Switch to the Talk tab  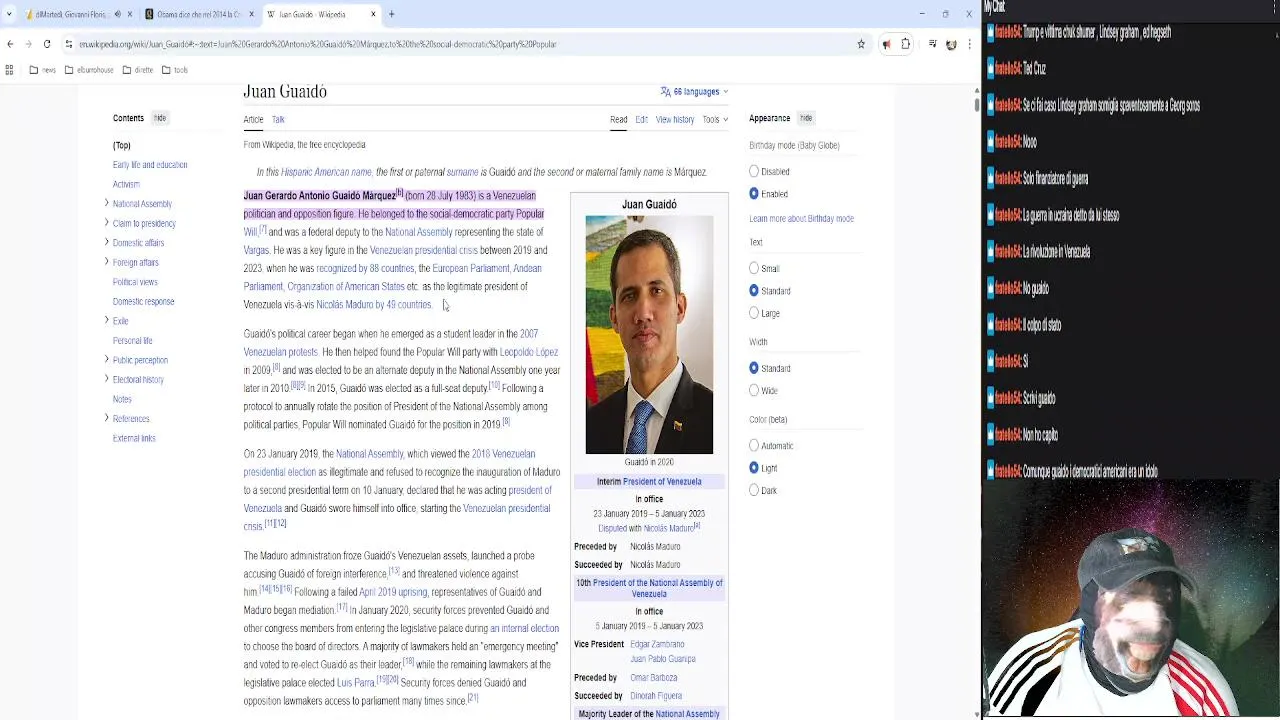click(x=278, y=120)
